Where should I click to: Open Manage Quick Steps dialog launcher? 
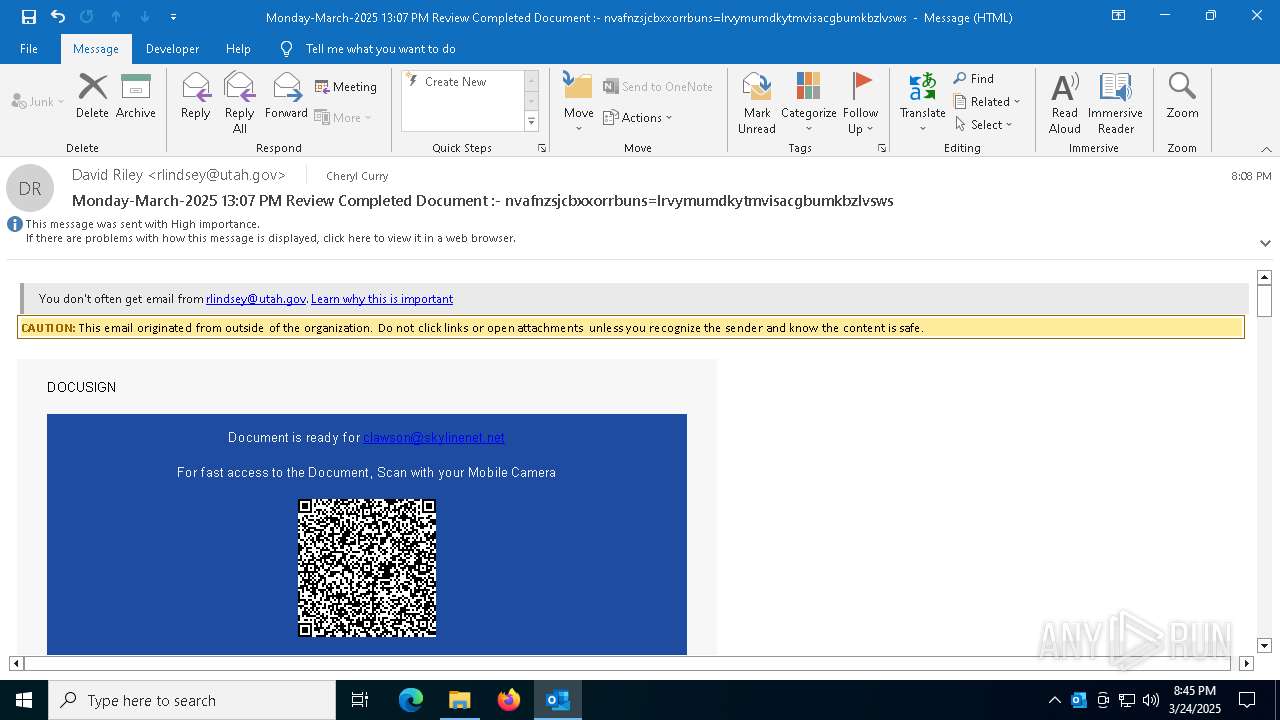tap(542, 148)
